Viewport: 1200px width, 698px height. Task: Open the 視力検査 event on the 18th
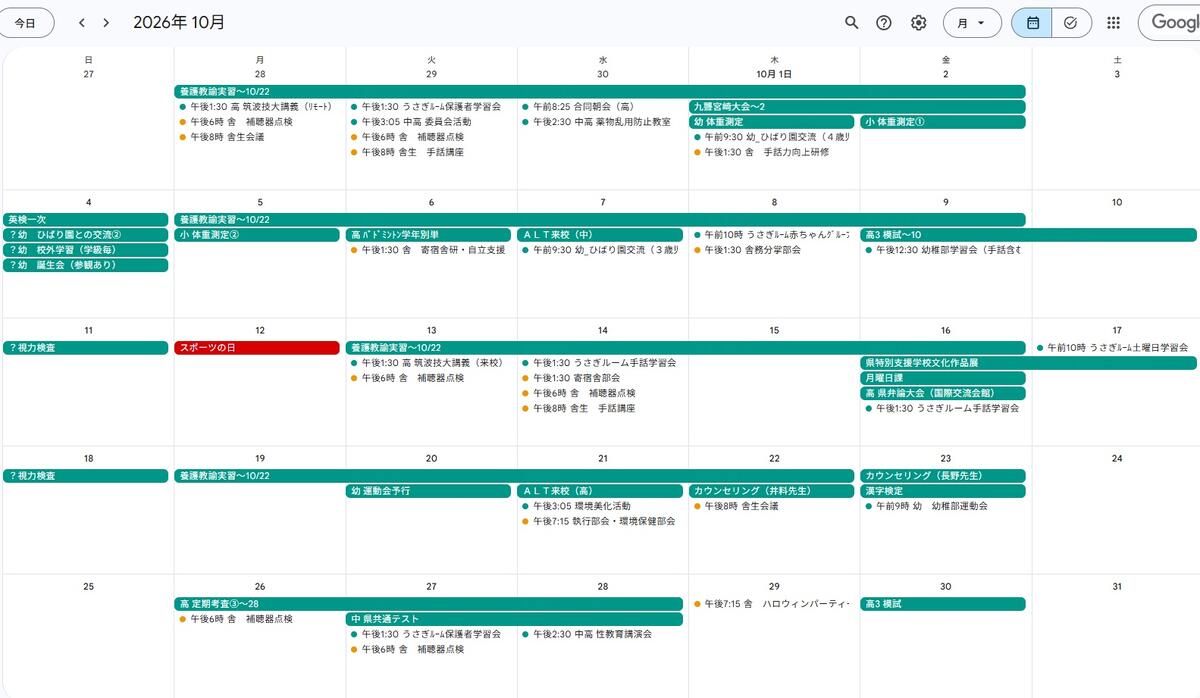pyautogui.click(x=85, y=476)
